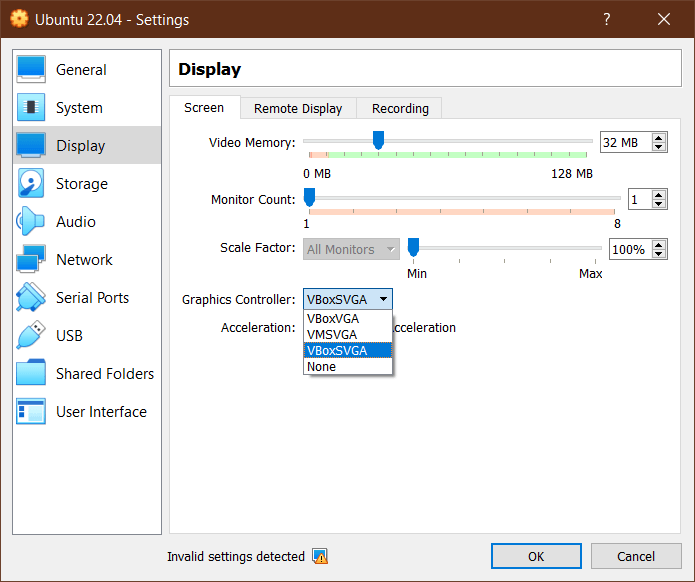Image resolution: width=695 pixels, height=582 pixels.
Task: Open the Shared Folders settings category
Action: [87, 373]
